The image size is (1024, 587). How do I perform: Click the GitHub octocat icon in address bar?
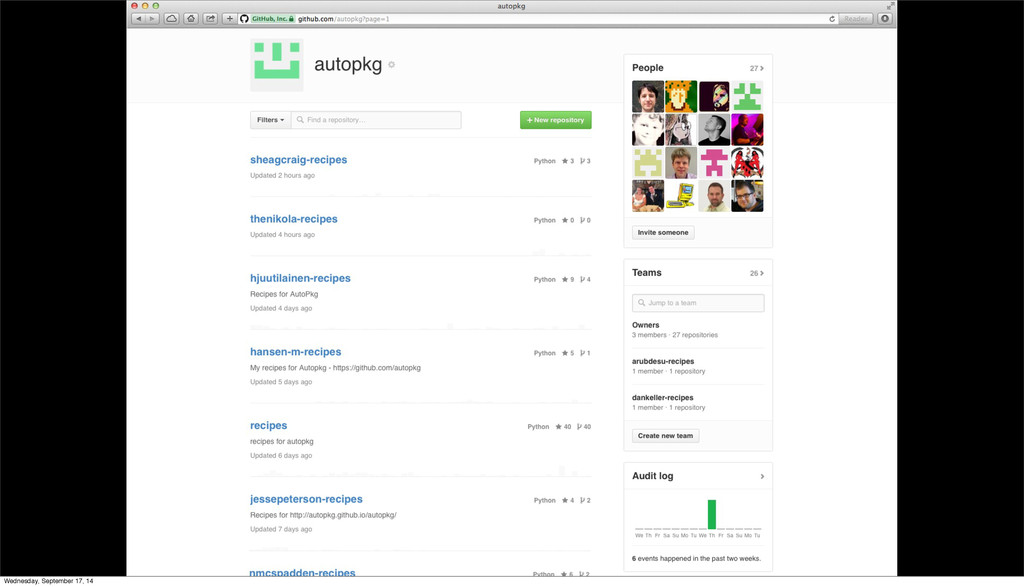[244, 19]
